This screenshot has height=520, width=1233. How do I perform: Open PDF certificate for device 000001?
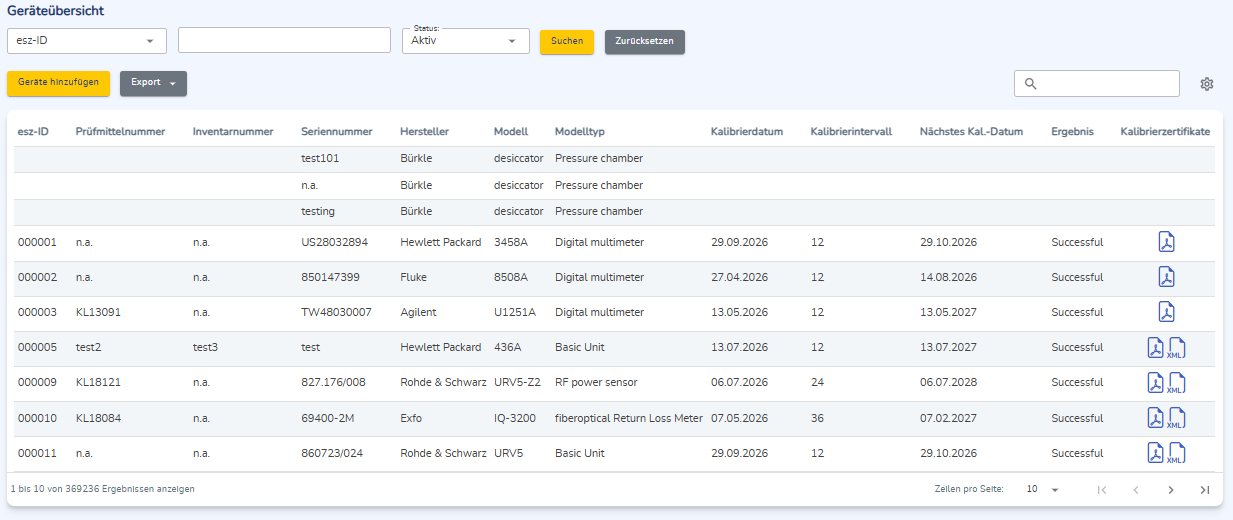click(x=1166, y=242)
